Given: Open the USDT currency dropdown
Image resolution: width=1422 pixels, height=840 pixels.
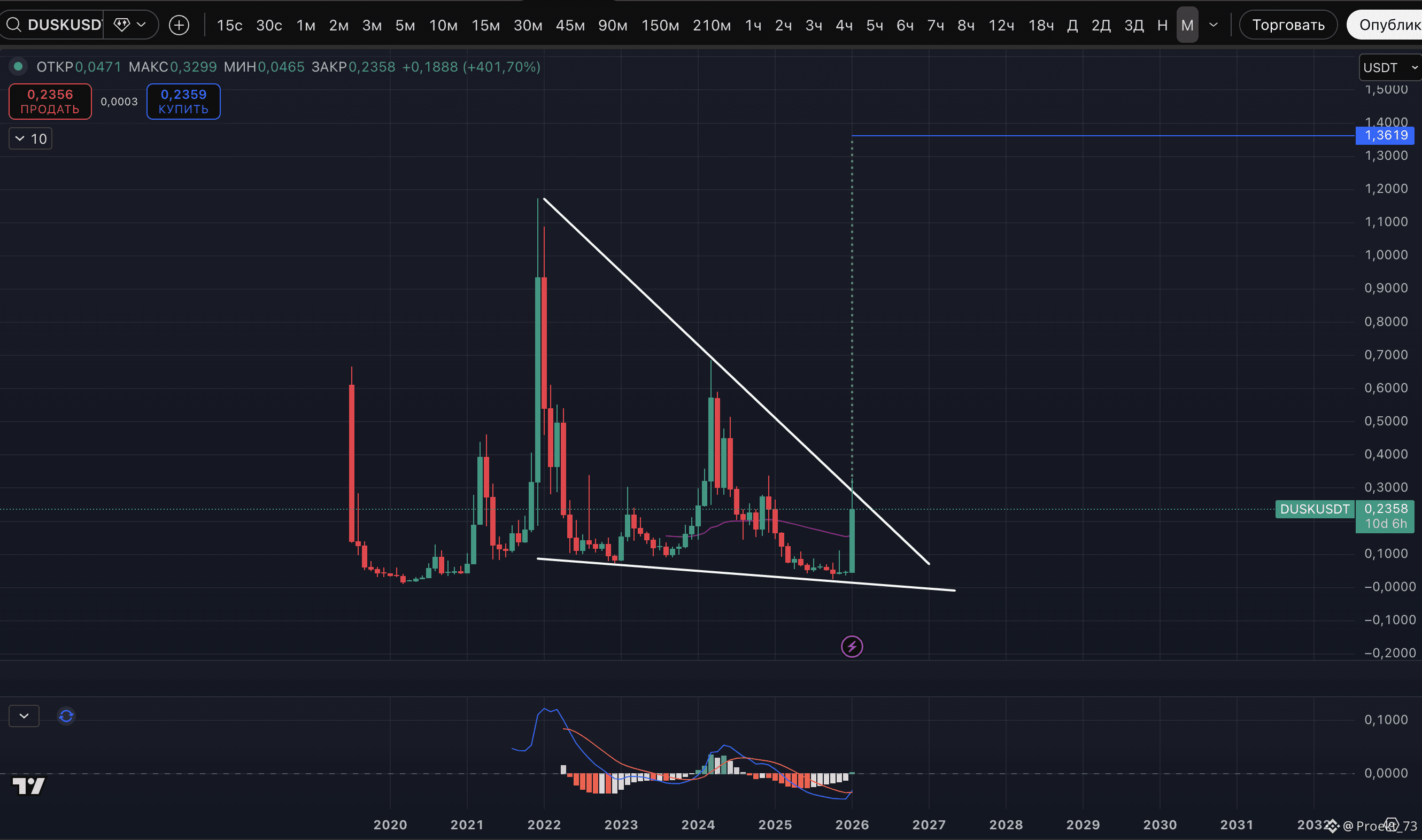Looking at the screenshot, I should coord(1389,68).
